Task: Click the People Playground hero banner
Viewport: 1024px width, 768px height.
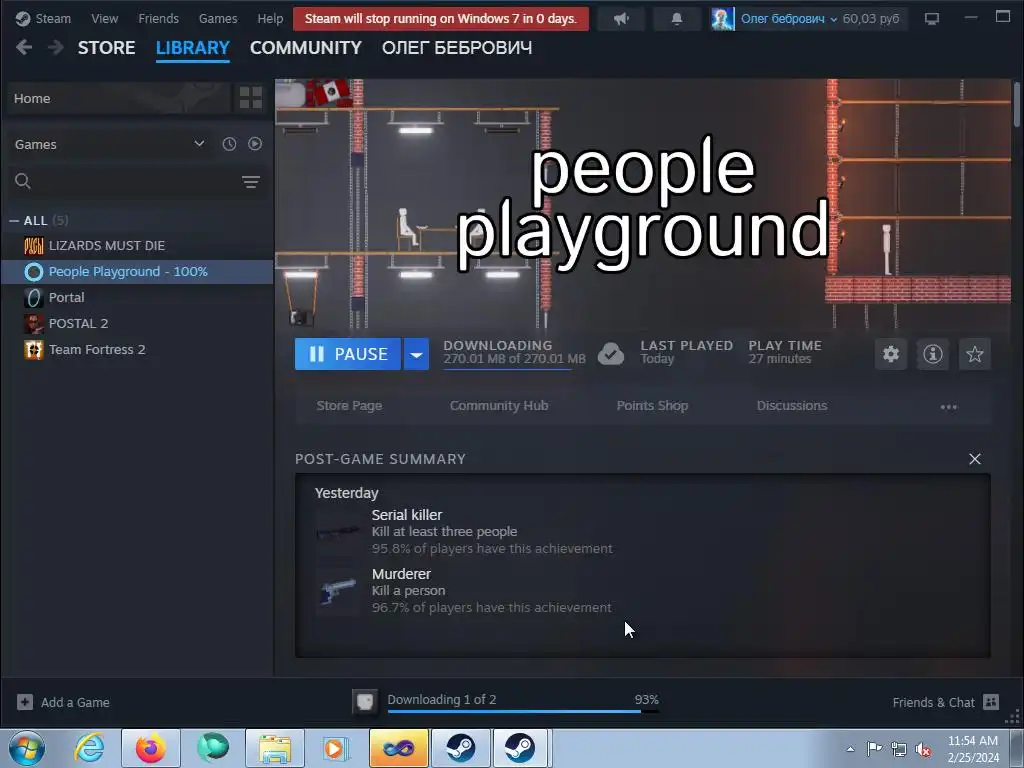Action: (643, 203)
